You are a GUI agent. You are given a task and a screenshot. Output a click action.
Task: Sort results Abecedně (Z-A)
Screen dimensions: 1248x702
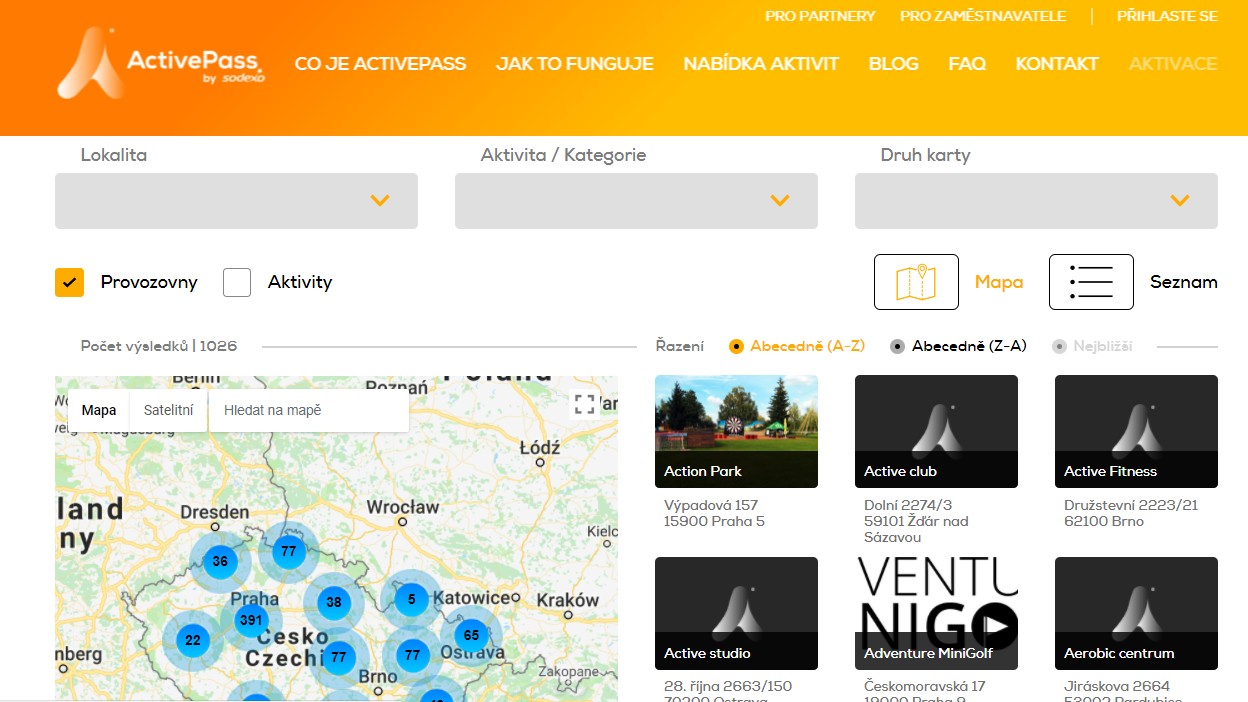(897, 346)
